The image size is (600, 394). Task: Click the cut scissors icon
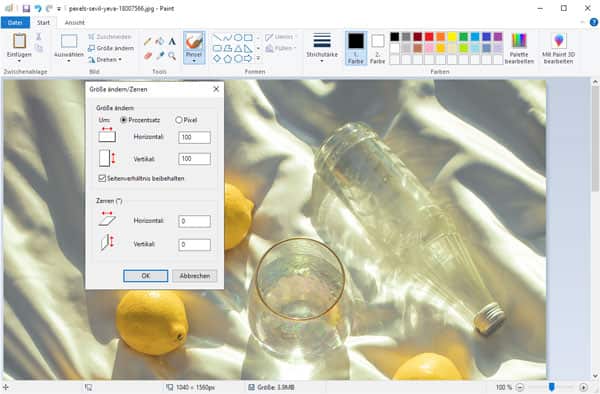[39, 37]
